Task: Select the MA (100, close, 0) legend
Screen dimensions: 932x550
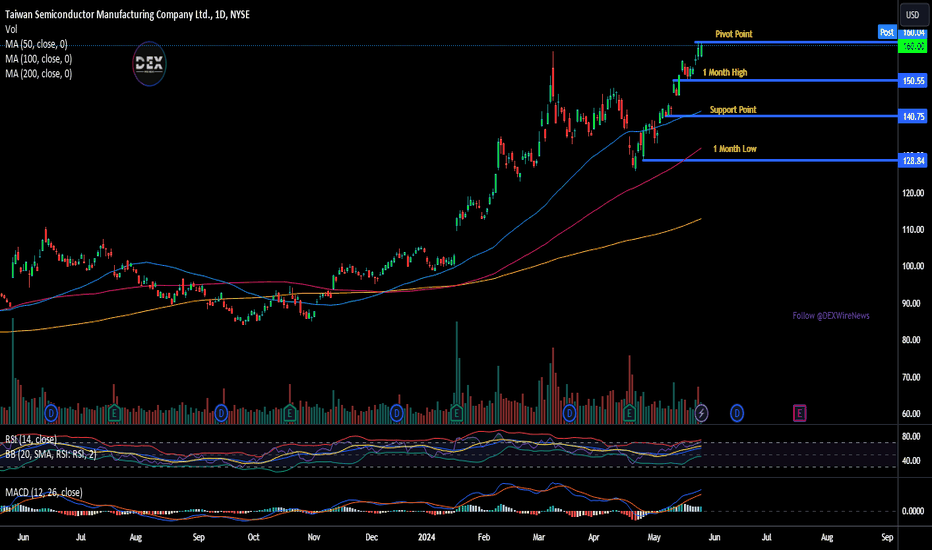Action: pyautogui.click(x=39, y=59)
